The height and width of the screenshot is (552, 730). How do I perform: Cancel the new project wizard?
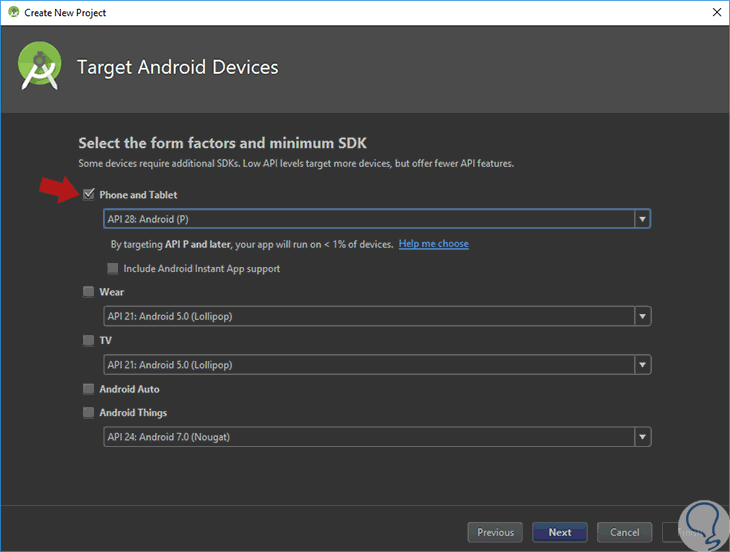pyautogui.click(x=625, y=532)
